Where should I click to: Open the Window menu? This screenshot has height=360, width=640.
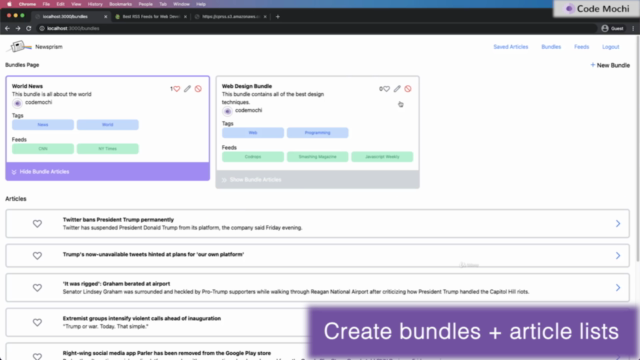click(x=181, y=4)
